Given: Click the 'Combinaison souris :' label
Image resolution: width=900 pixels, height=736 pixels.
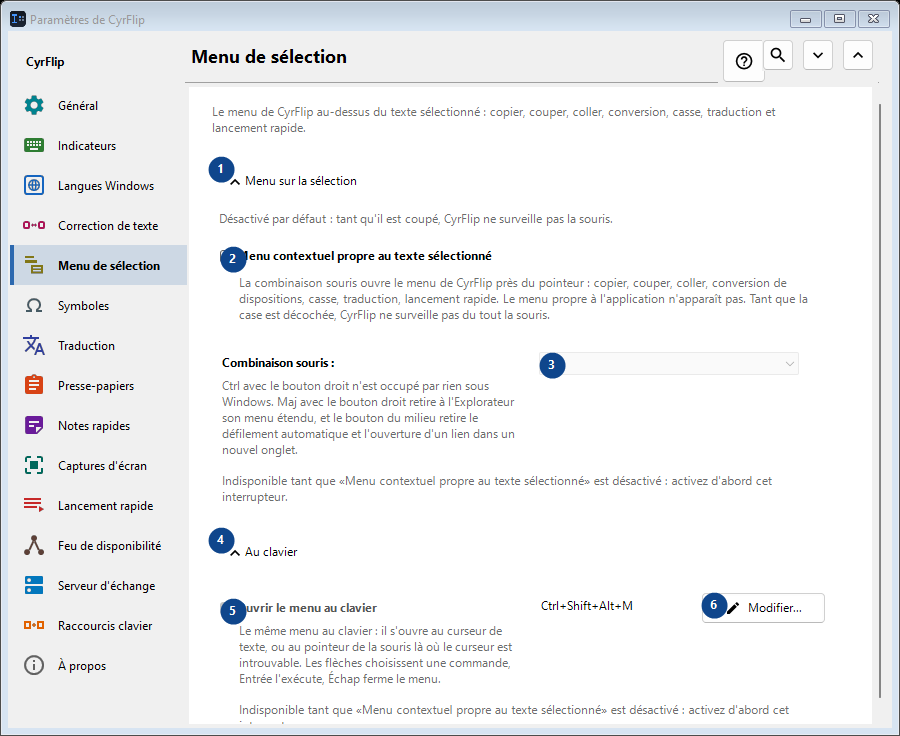Looking at the screenshot, I should click(x=278, y=363).
